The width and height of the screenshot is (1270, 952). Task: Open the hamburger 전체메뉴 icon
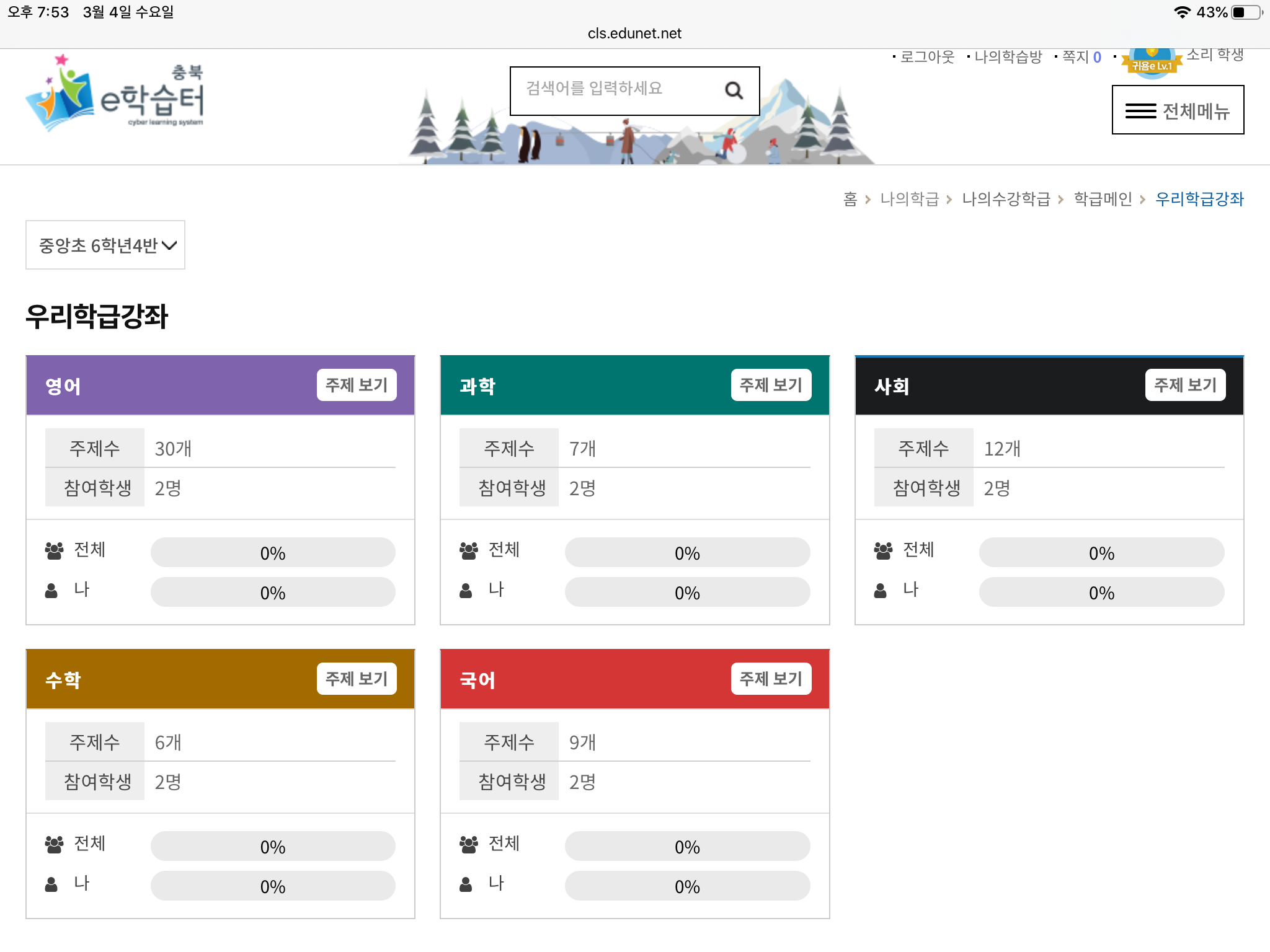(x=1140, y=111)
